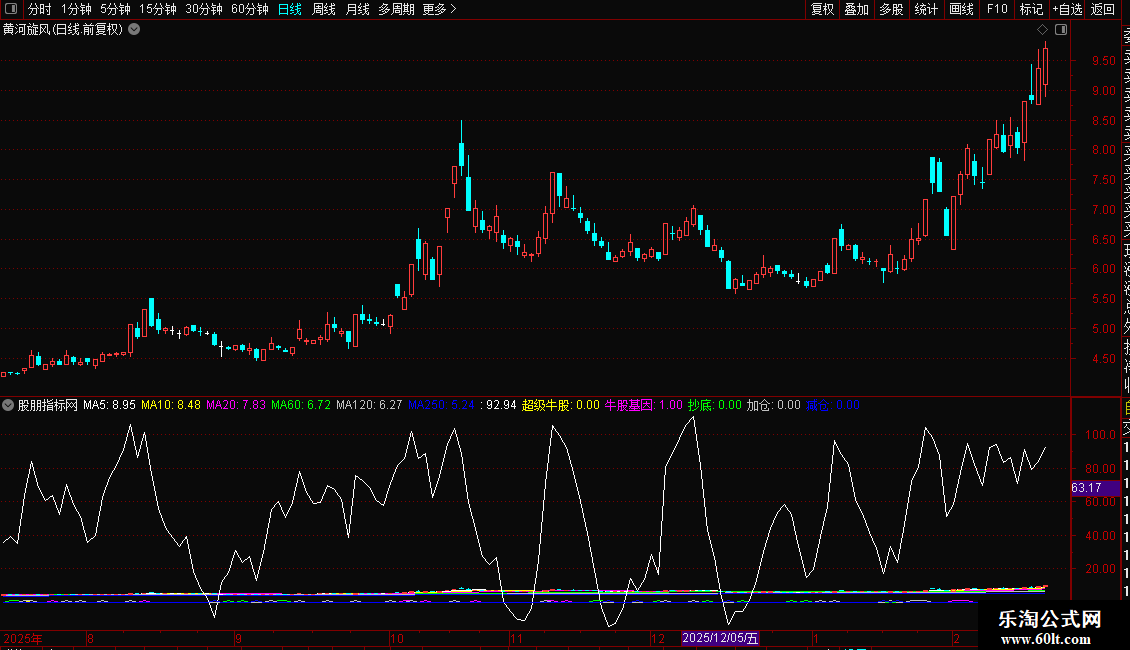
Task: Click the 牛股基因: 1.00 label
Action: 644,405
